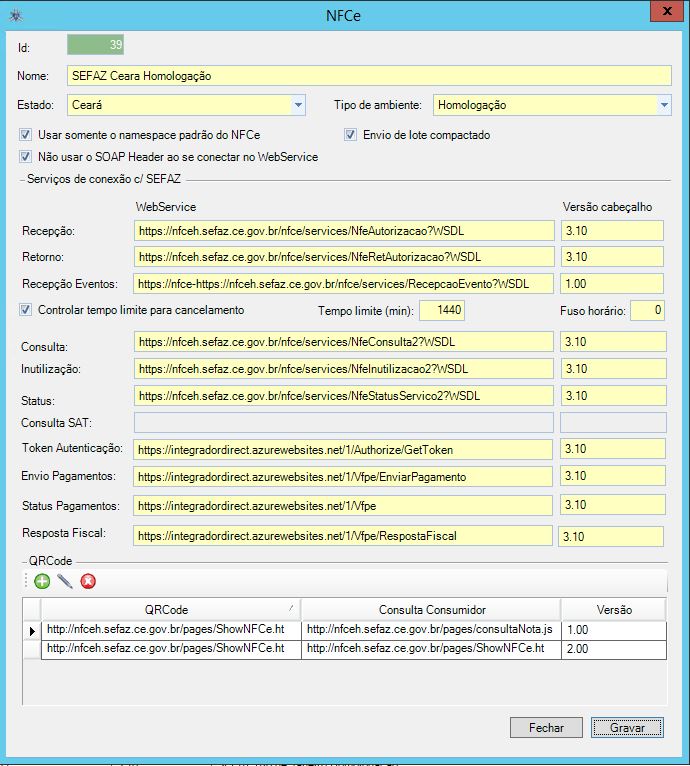This screenshot has height=766, width=690.
Task: Click the application icon in title bar
Action: point(15,15)
